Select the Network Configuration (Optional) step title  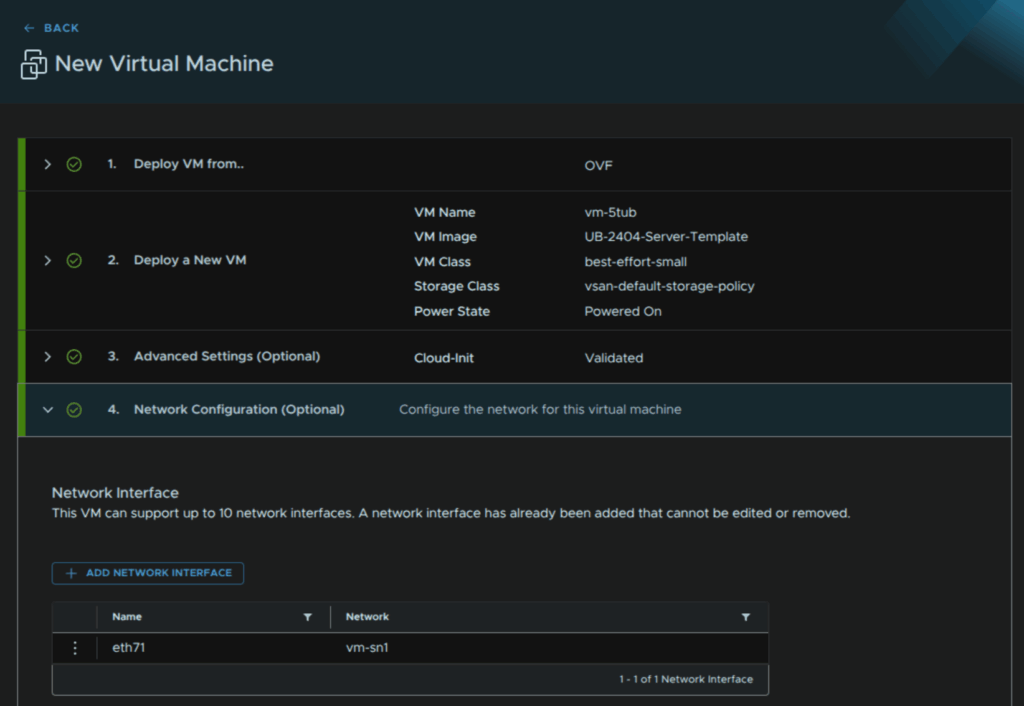(239, 409)
